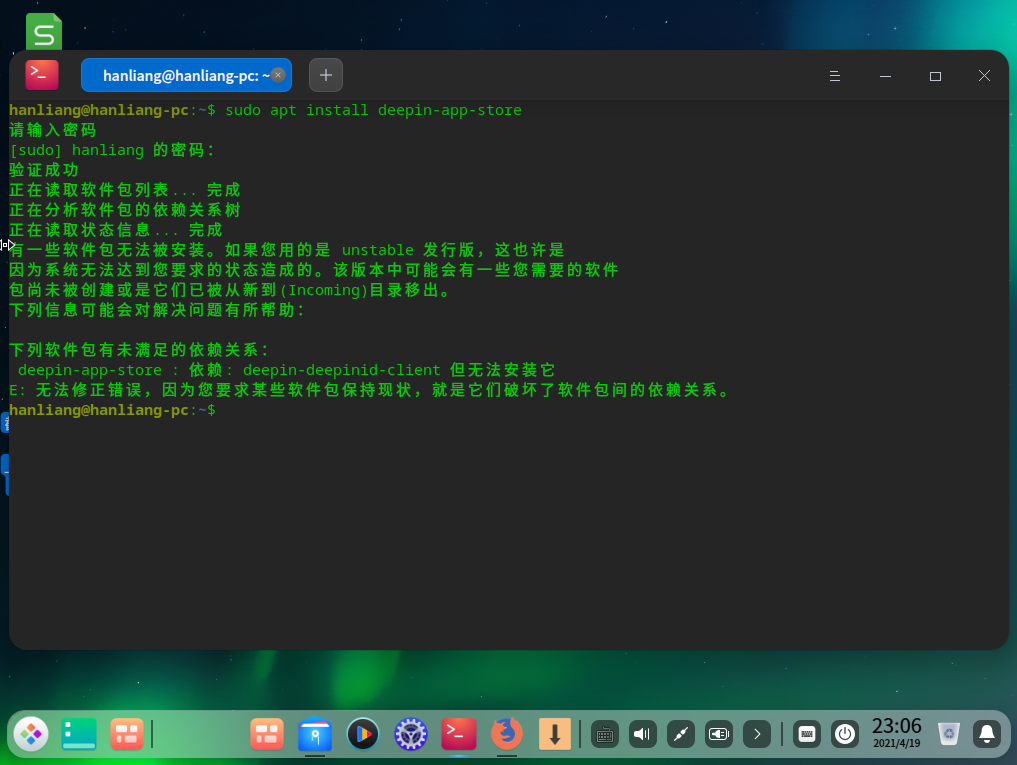Viewport: 1017px width, 765px height.
Task: Click the terminal icon in dock
Action: coord(459,735)
